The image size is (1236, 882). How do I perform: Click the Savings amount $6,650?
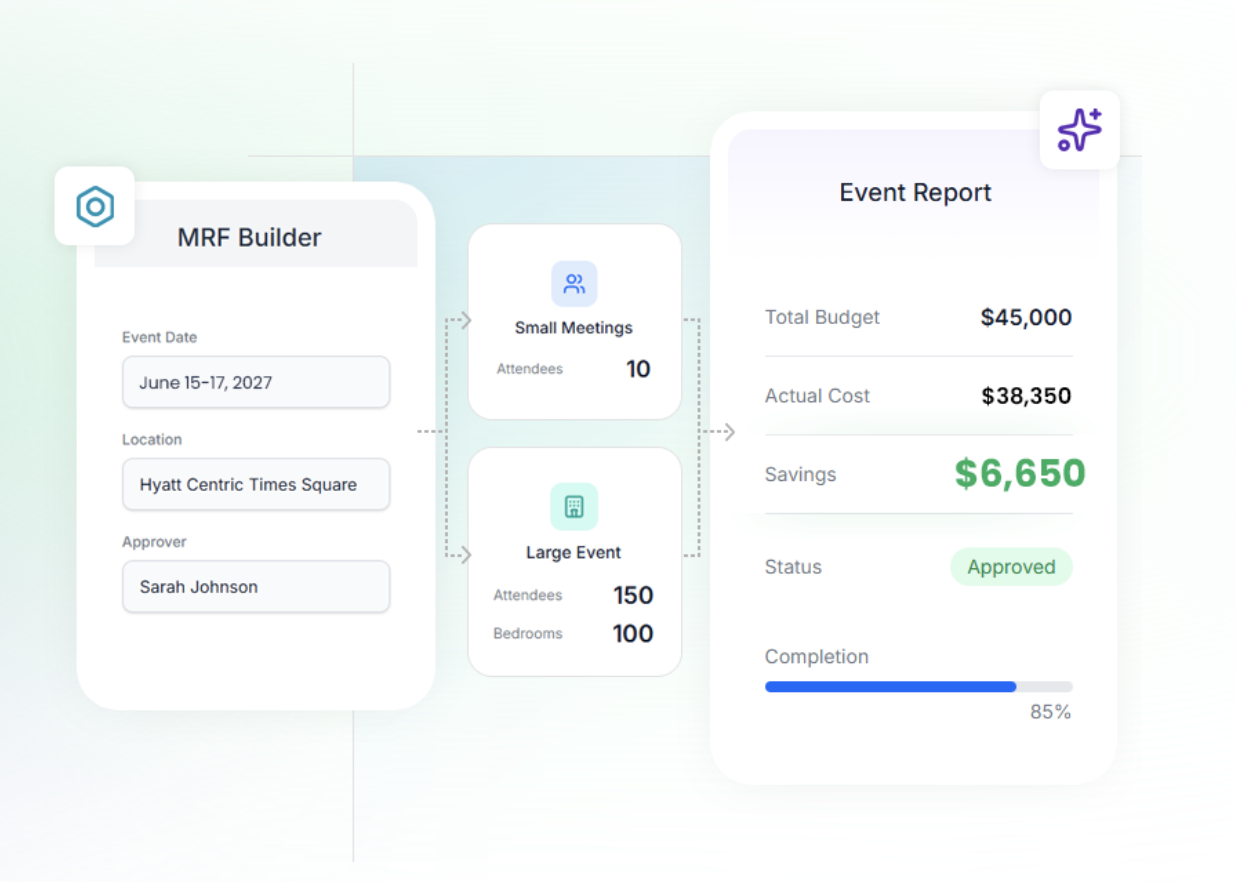1020,473
